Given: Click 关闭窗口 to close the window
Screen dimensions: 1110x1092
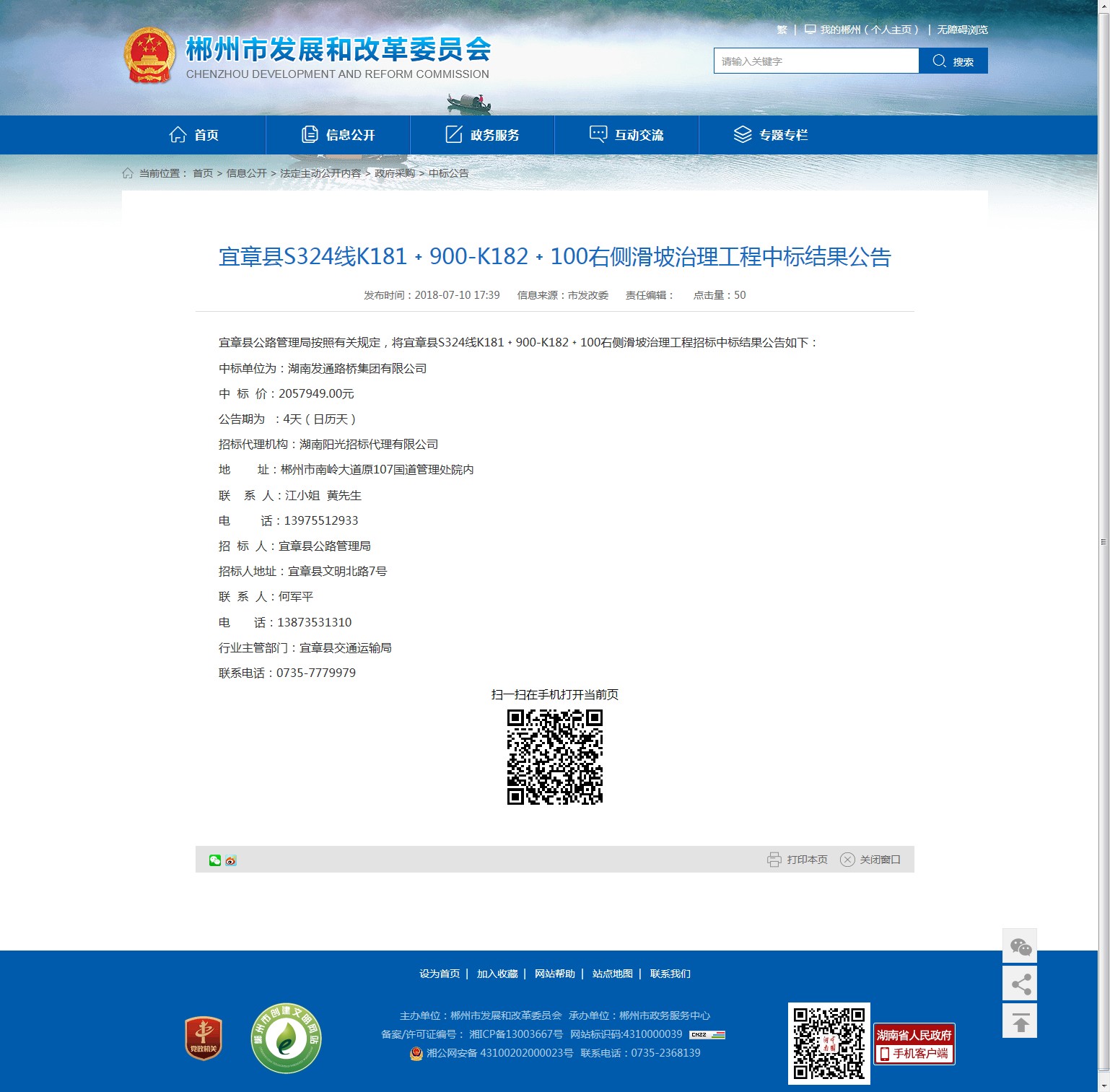Looking at the screenshot, I should coord(870,860).
